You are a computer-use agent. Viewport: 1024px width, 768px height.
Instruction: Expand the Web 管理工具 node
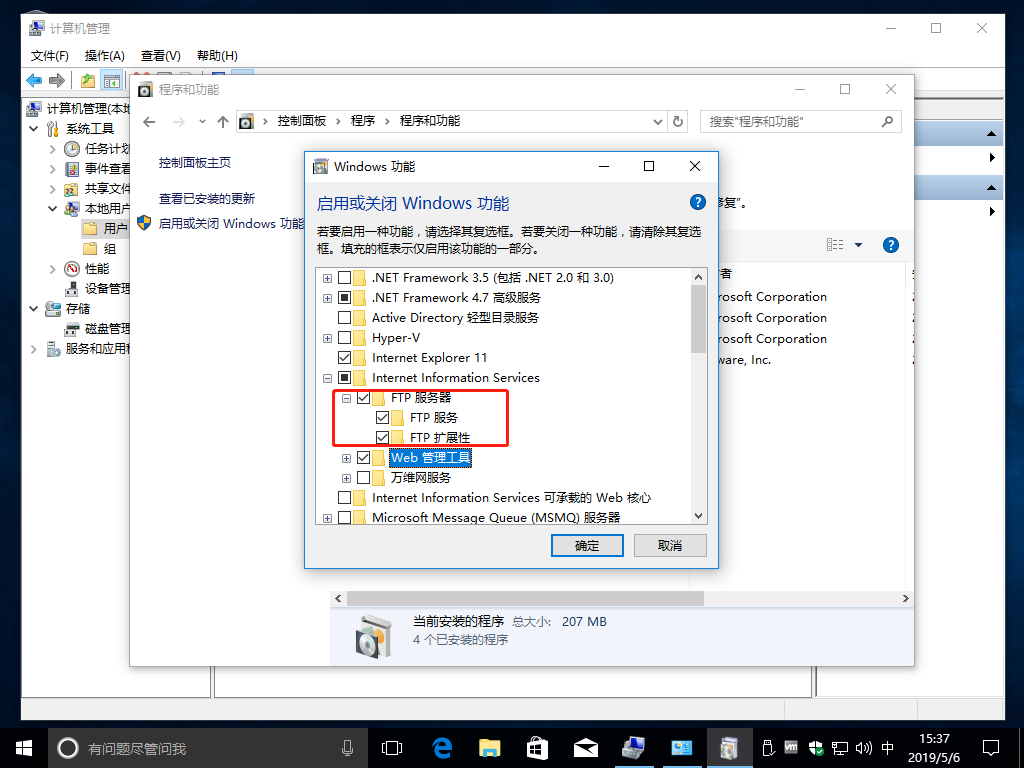pos(347,458)
